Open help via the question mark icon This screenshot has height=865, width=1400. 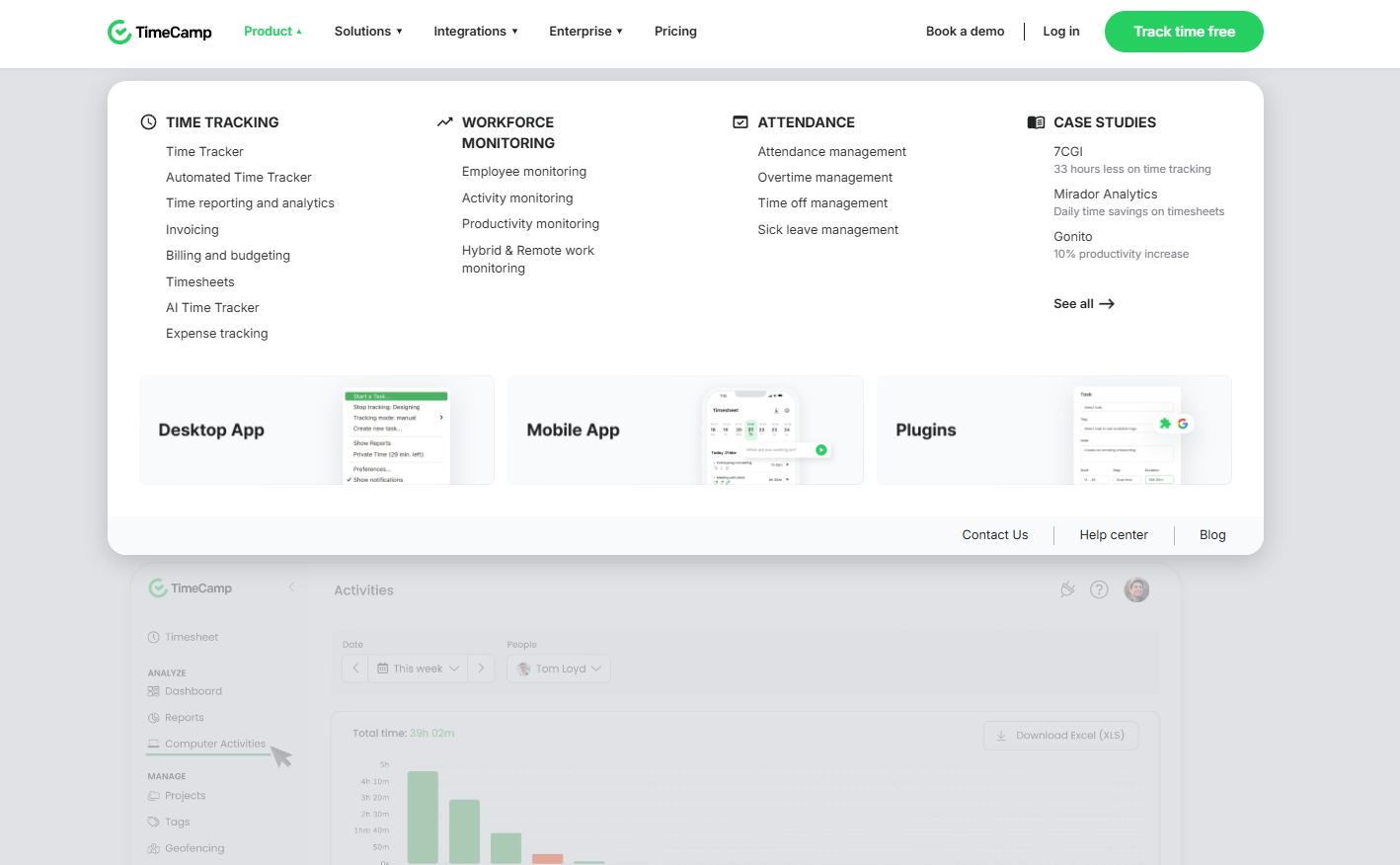pyautogui.click(x=1100, y=589)
